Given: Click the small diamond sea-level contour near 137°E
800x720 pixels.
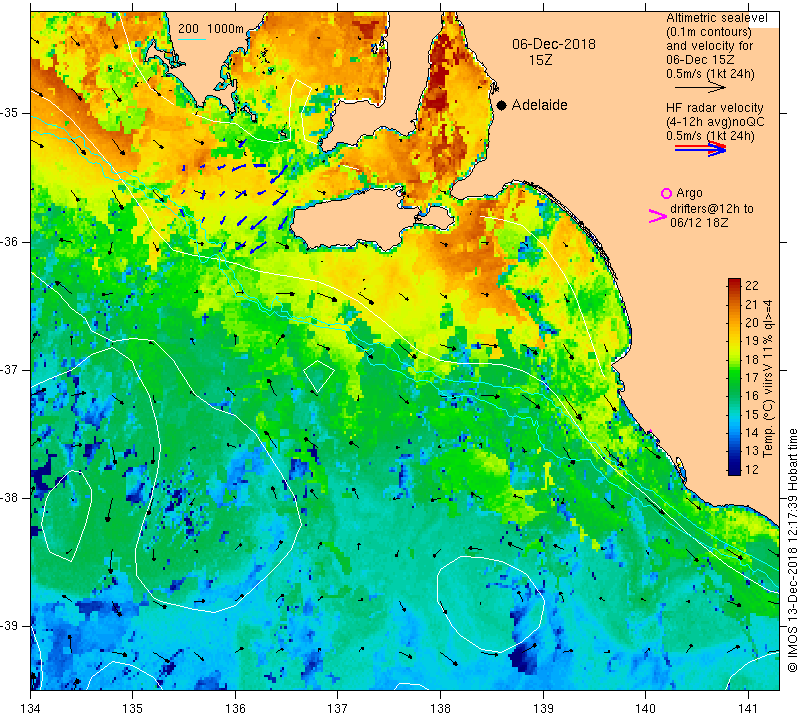Looking at the screenshot, I should point(319,377).
